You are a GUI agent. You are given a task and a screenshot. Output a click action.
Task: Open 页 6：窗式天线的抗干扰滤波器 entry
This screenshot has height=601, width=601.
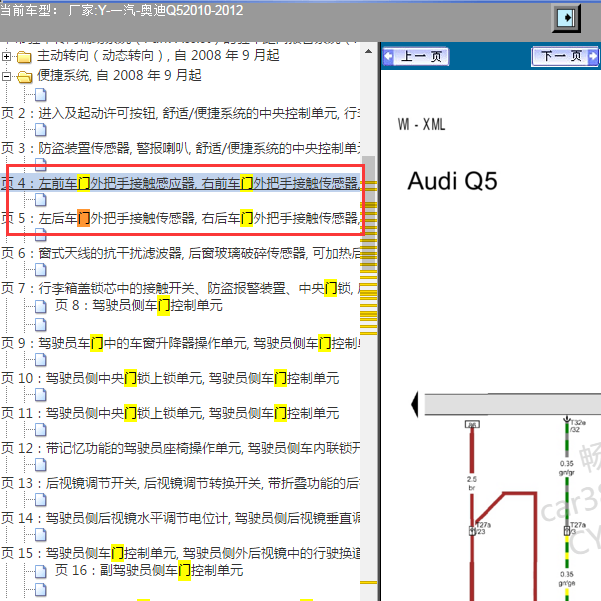tap(180, 253)
